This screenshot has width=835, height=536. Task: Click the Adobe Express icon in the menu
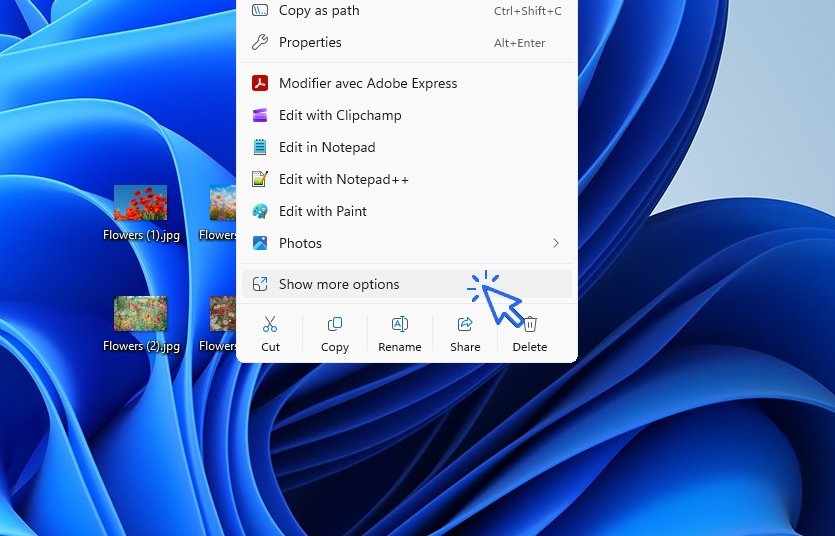(260, 84)
